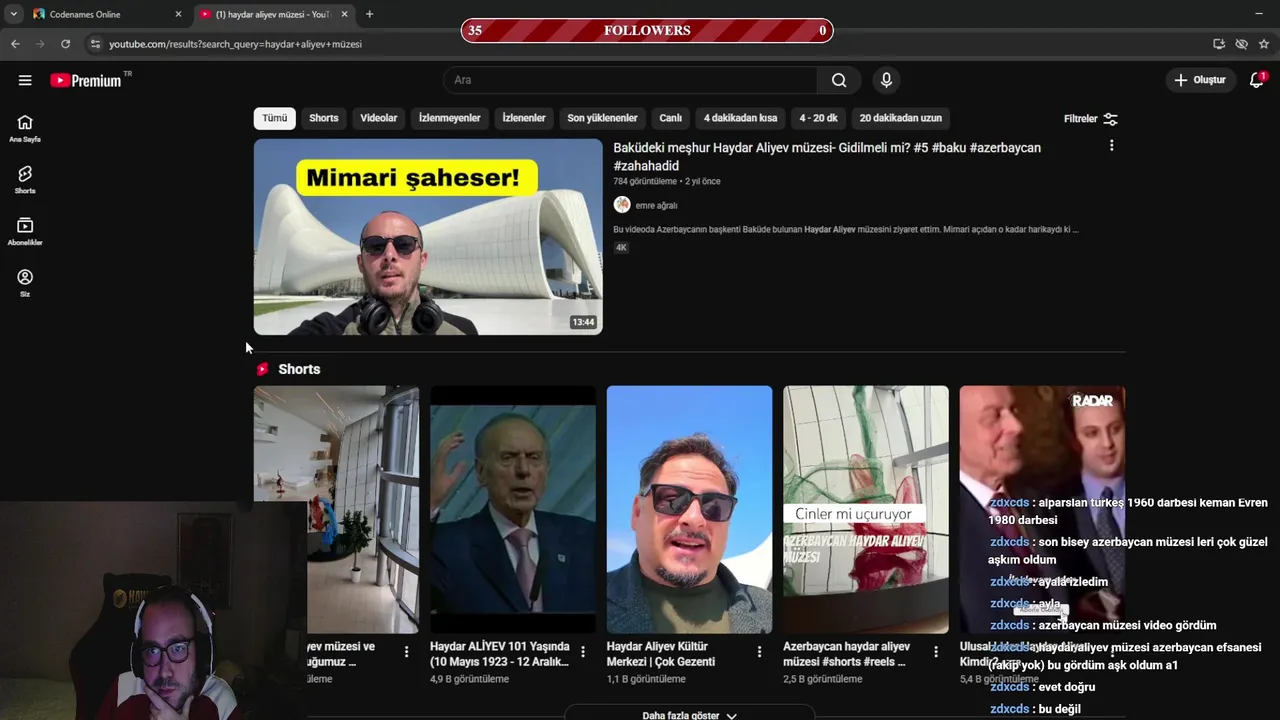The height and width of the screenshot is (720, 1280).
Task: Close the YouTube tab
Action: point(344,14)
